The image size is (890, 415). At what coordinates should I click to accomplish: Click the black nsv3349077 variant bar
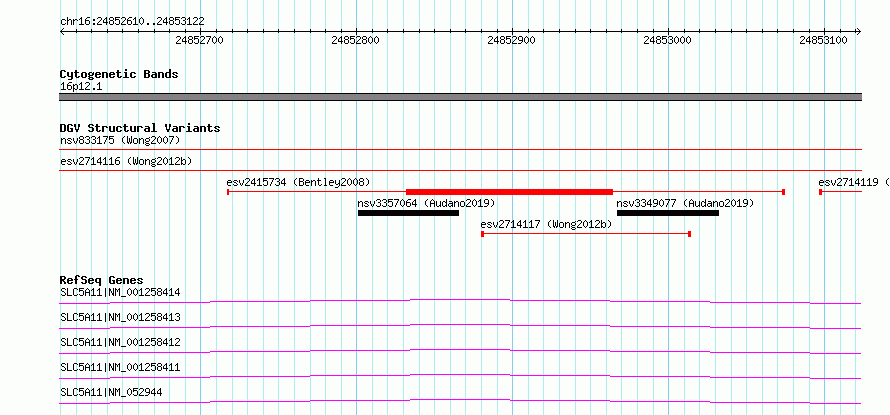click(668, 213)
